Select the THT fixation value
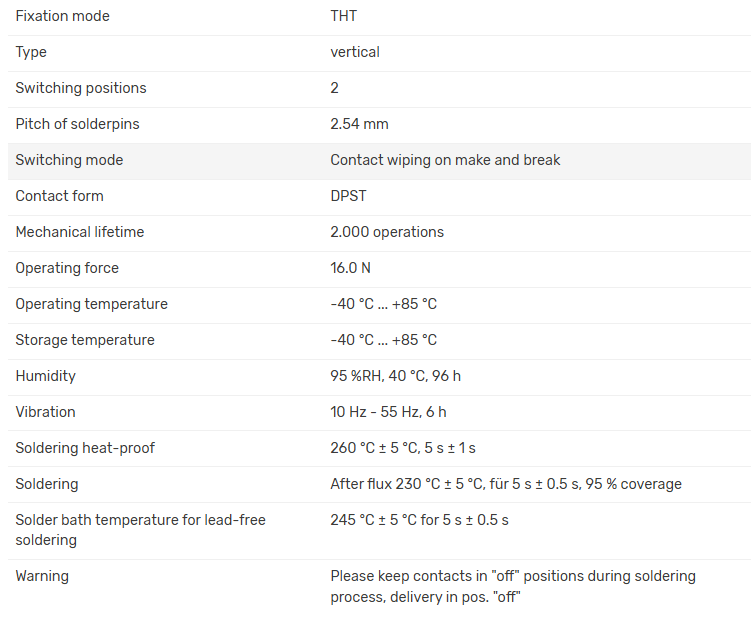The image size is (754, 626). (343, 16)
